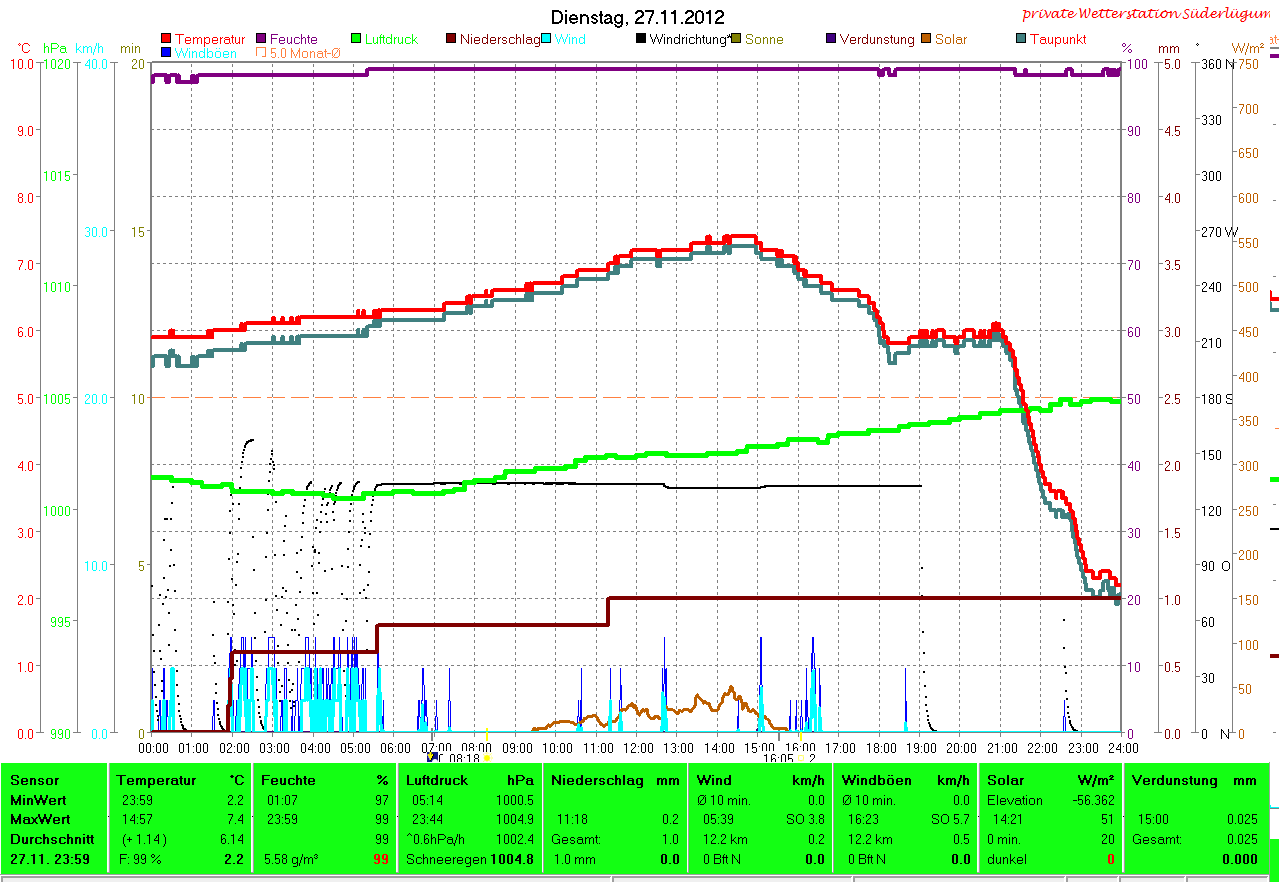Click the 12:00 label on time axis

(x=638, y=747)
